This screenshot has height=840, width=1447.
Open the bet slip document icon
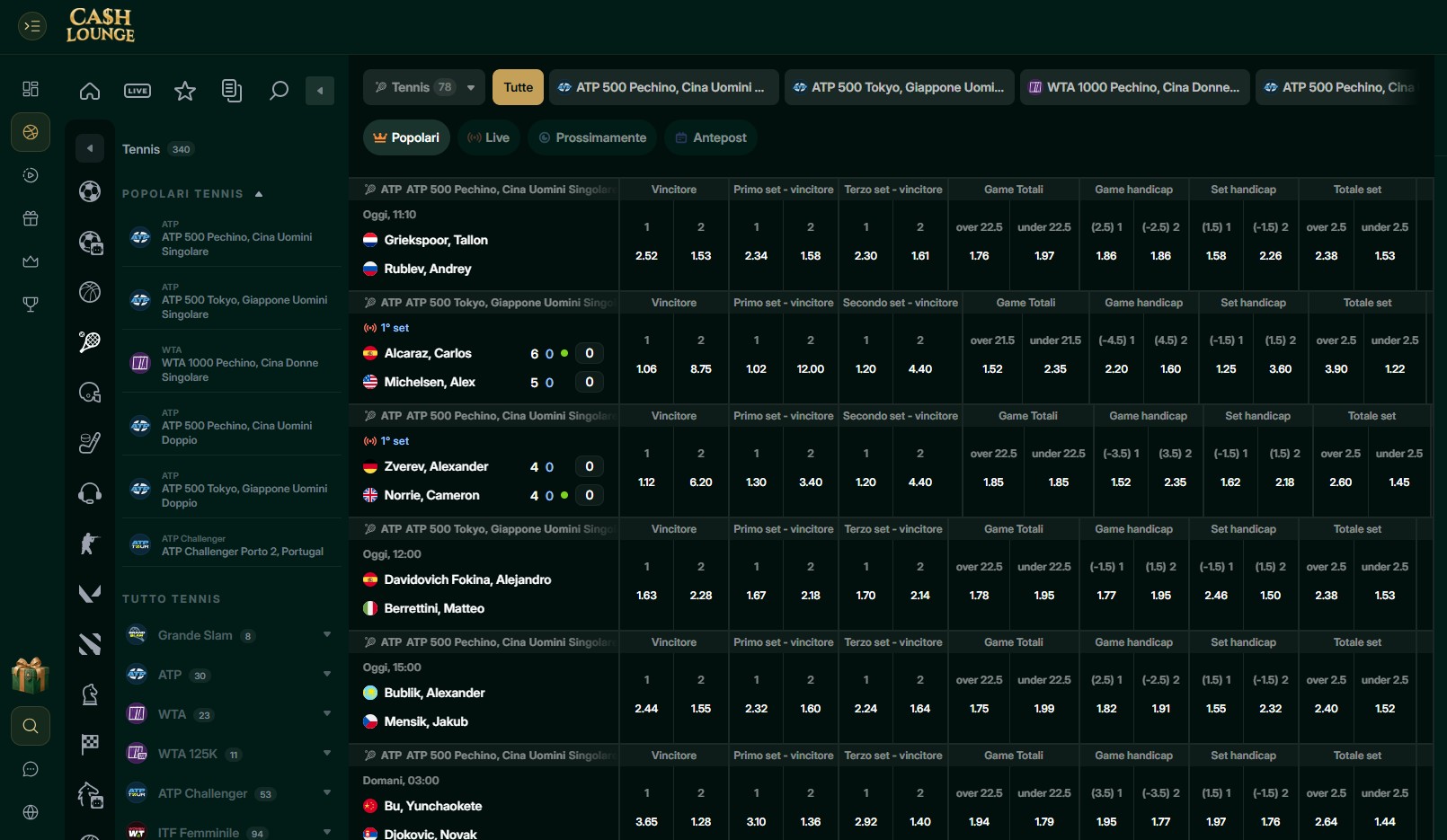[232, 91]
